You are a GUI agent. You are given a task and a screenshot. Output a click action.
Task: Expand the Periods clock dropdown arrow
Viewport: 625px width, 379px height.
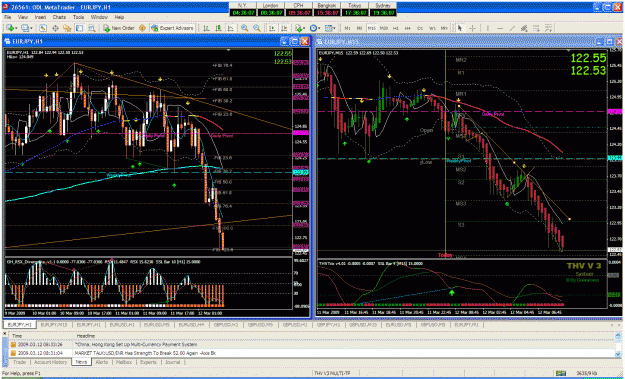pos(320,28)
